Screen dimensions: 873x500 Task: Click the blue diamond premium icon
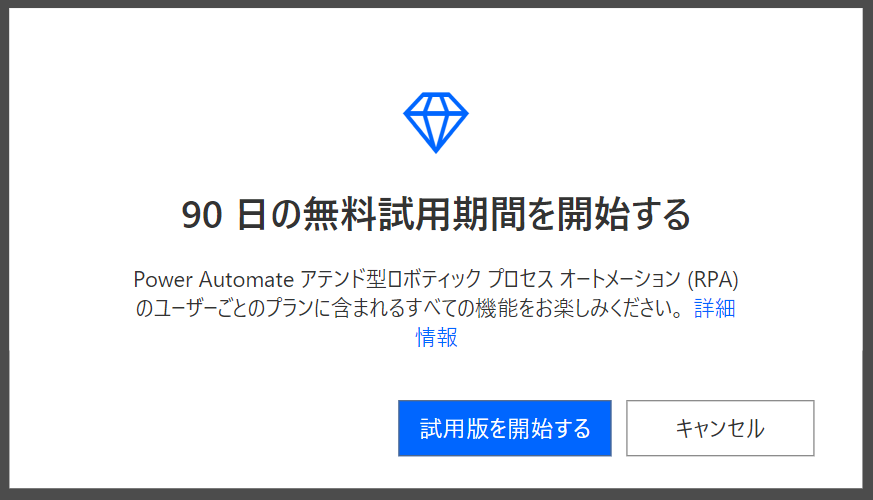(x=436, y=122)
